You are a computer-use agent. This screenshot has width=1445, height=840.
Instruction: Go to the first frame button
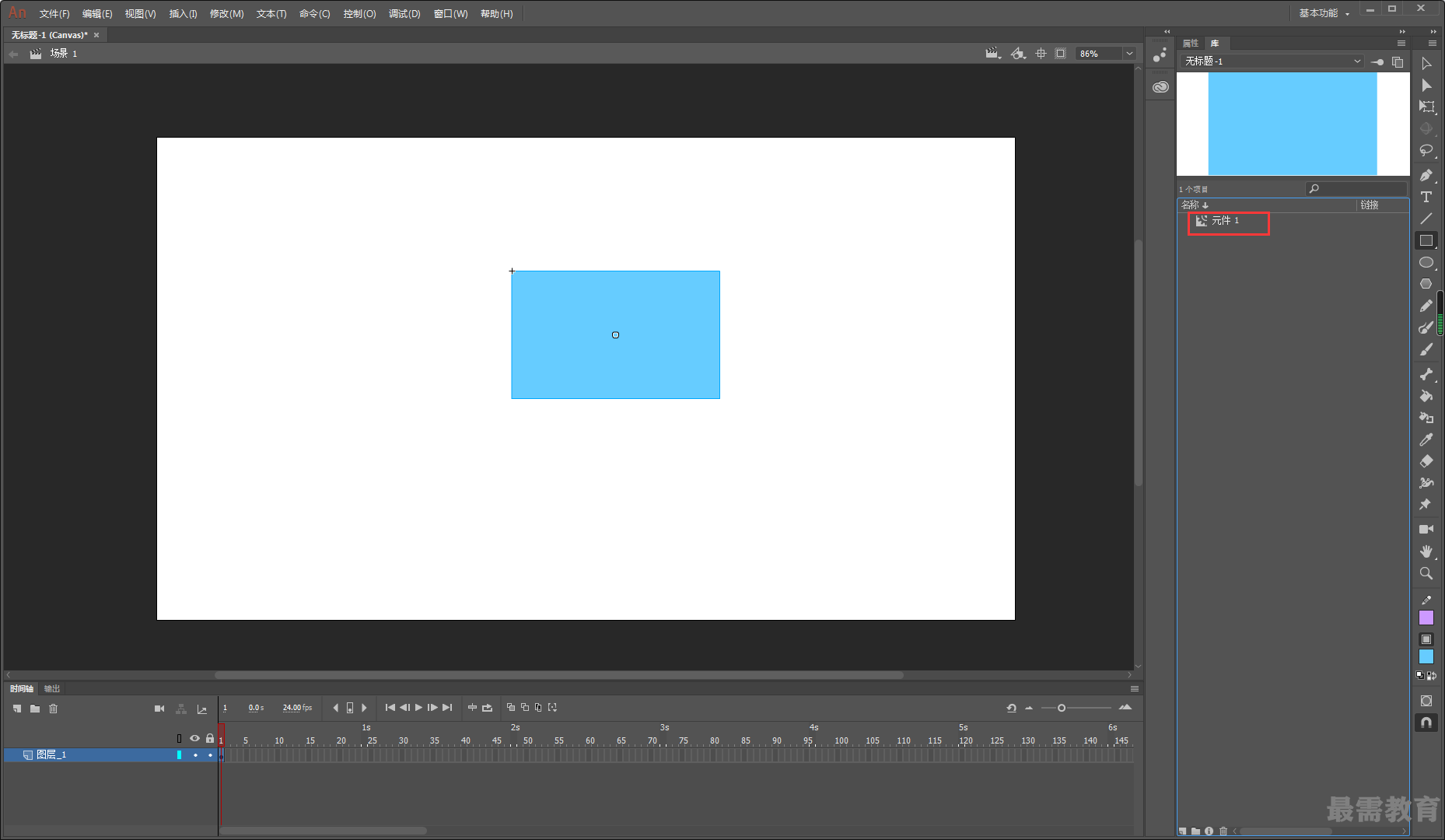[x=390, y=708]
